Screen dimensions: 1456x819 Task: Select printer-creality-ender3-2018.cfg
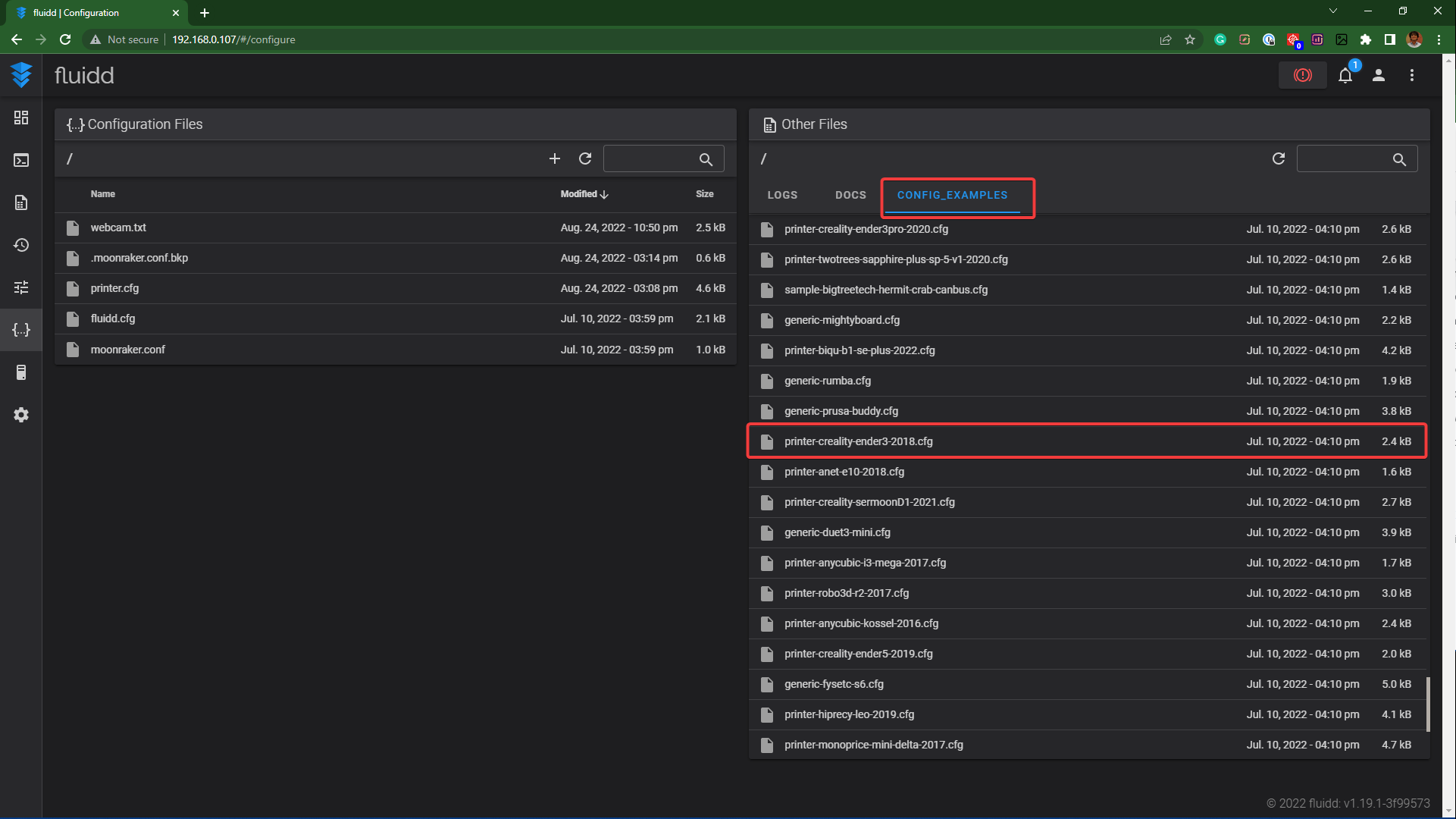[1088, 441]
